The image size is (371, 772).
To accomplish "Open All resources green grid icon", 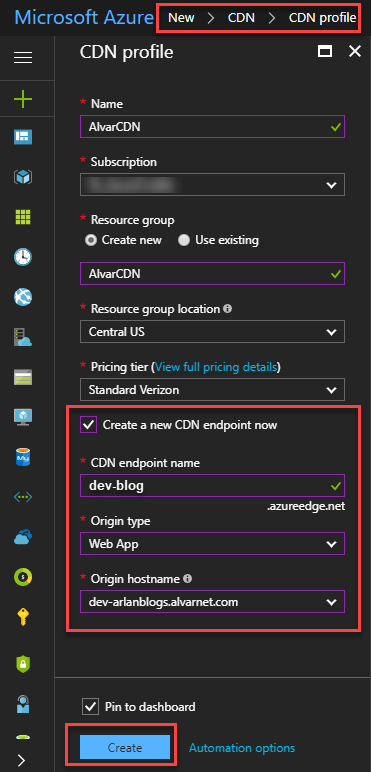I will pos(23,217).
